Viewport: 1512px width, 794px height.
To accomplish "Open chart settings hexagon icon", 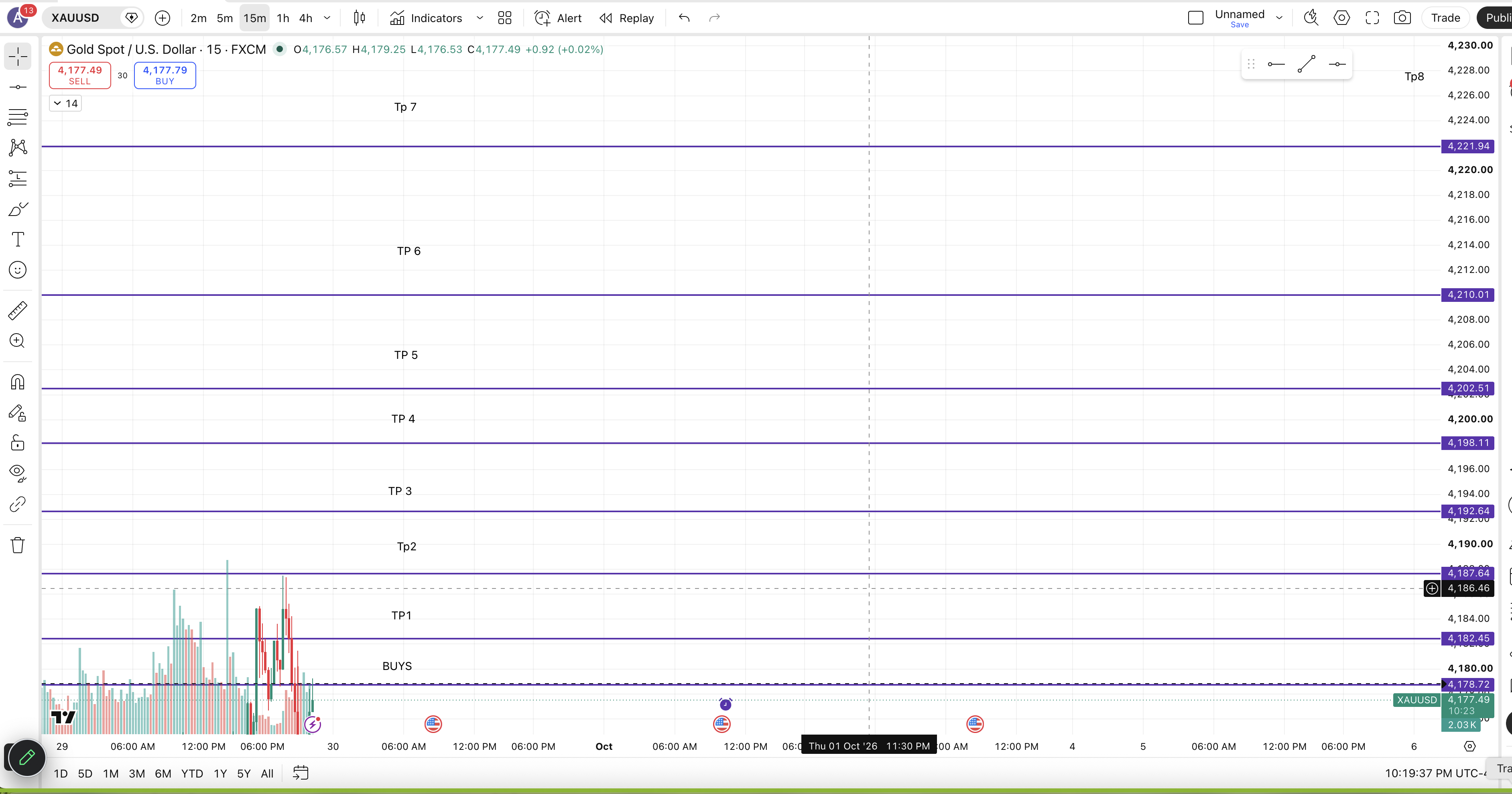I will [x=1342, y=18].
